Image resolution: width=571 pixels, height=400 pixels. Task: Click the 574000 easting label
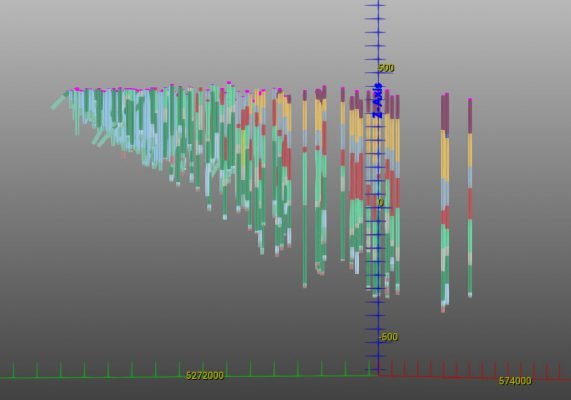coord(515,381)
